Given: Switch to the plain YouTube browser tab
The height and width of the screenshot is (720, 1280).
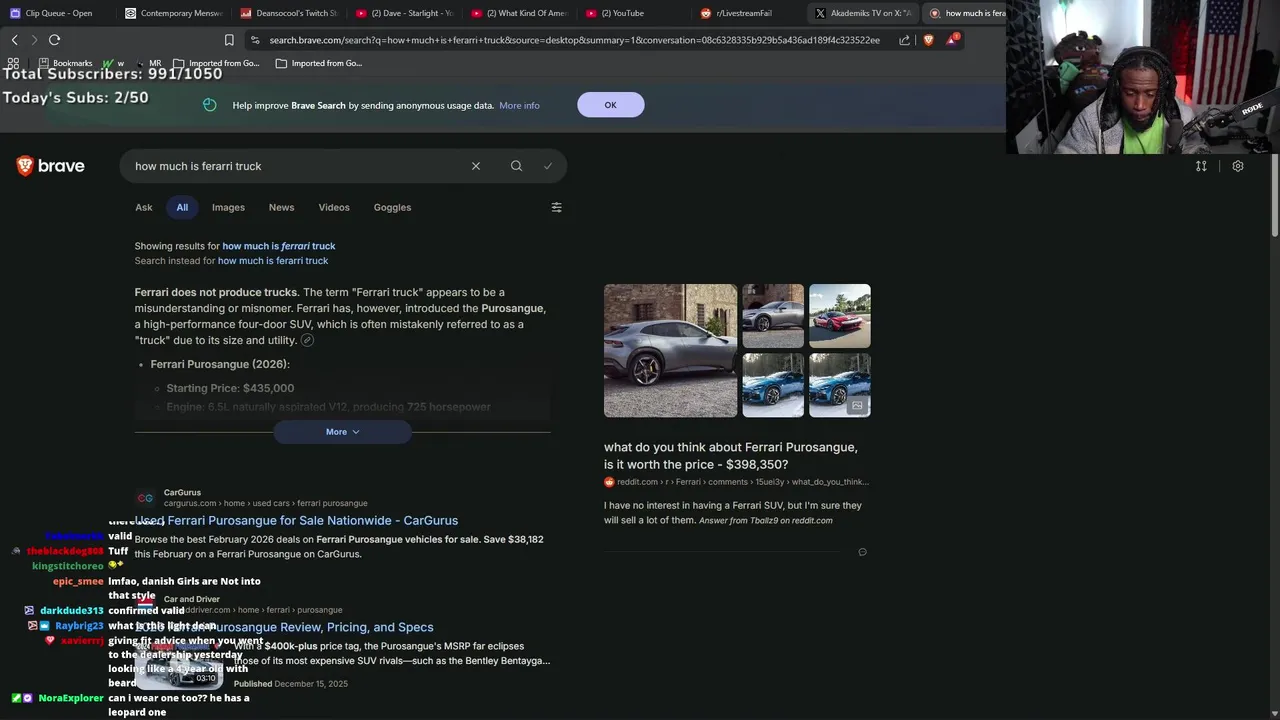Looking at the screenshot, I should coord(633,13).
